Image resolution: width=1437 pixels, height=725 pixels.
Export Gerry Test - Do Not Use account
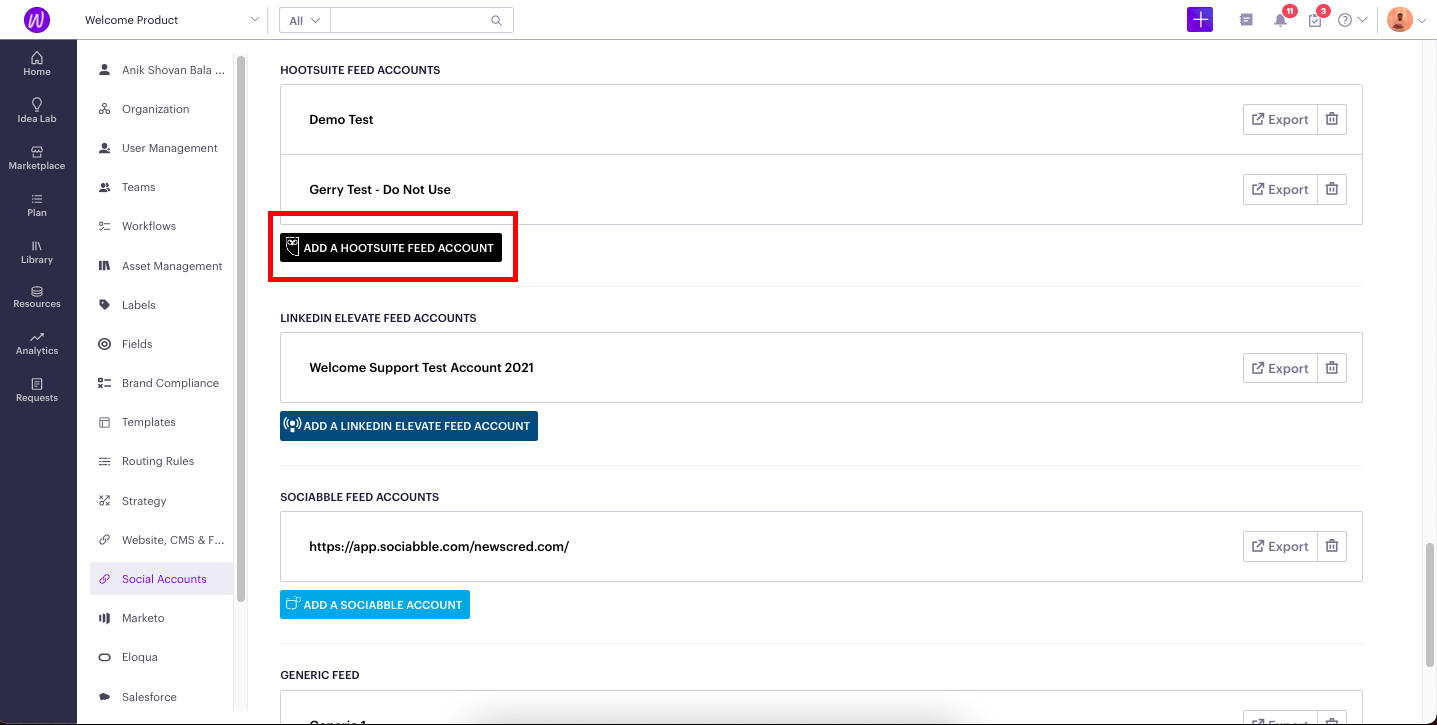click(x=1280, y=189)
